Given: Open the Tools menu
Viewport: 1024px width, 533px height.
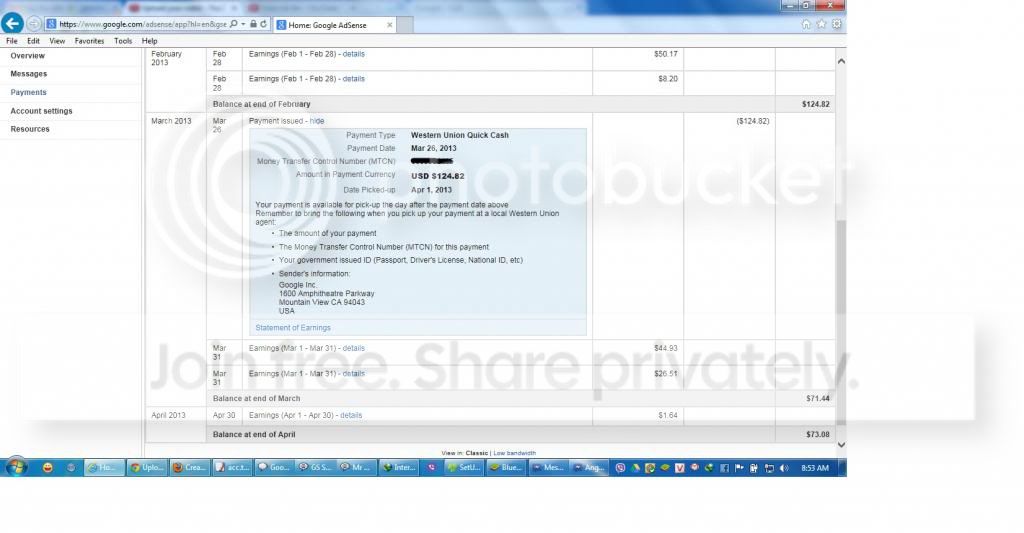Looking at the screenshot, I should point(123,40).
